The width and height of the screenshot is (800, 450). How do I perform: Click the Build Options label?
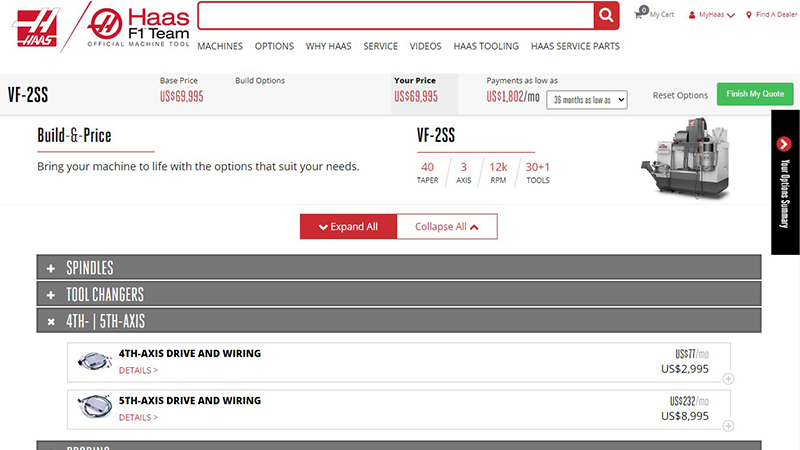pos(260,81)
